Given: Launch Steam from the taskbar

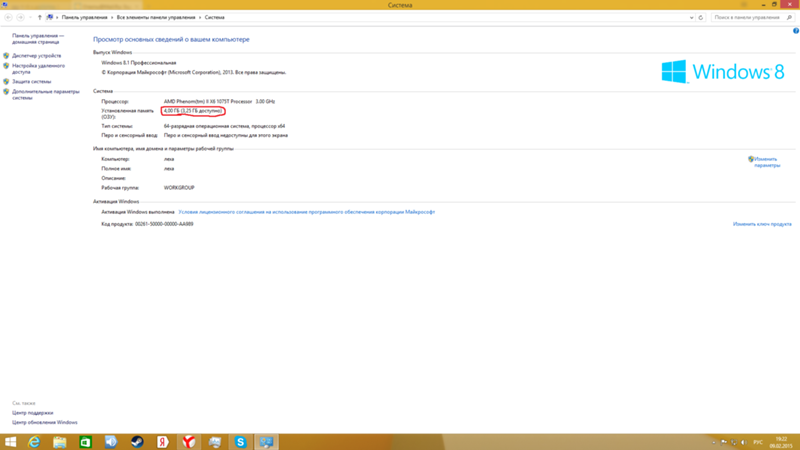Looking at the screenshot, I should [x=137, y=442].
